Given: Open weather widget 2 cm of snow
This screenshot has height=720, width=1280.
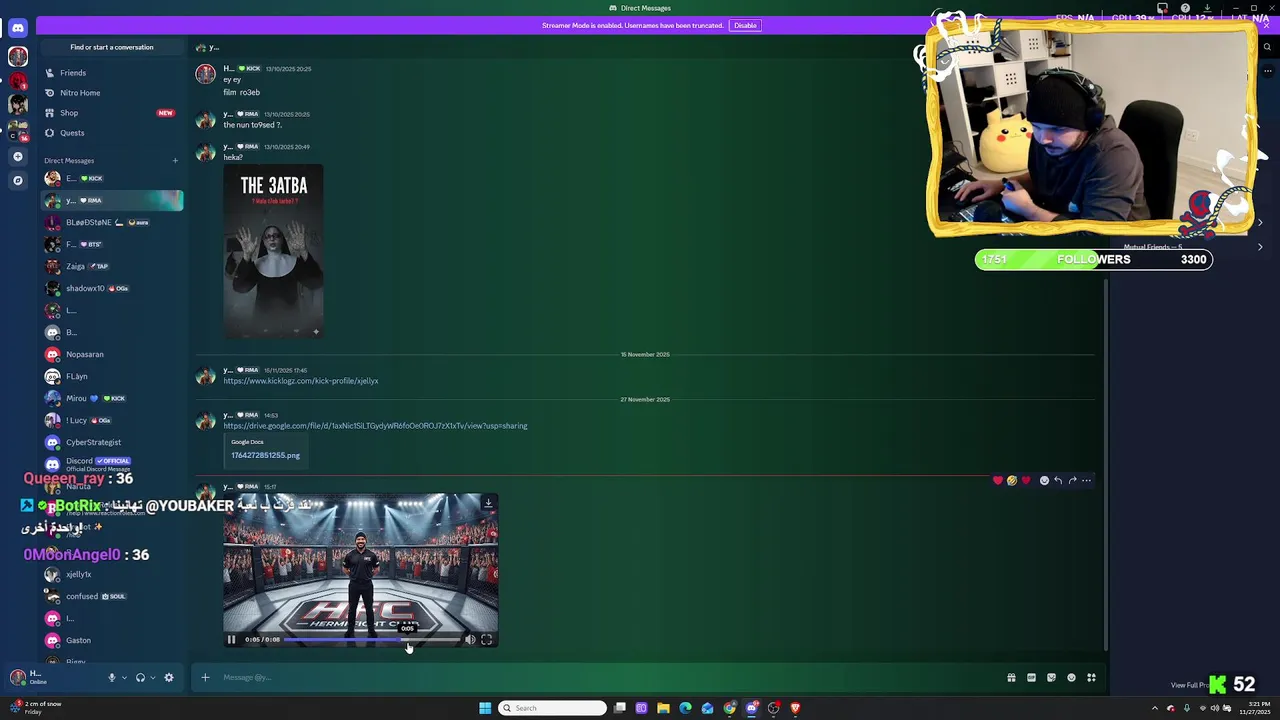Looking at the screenshot, I should click(x=35, y=708).
